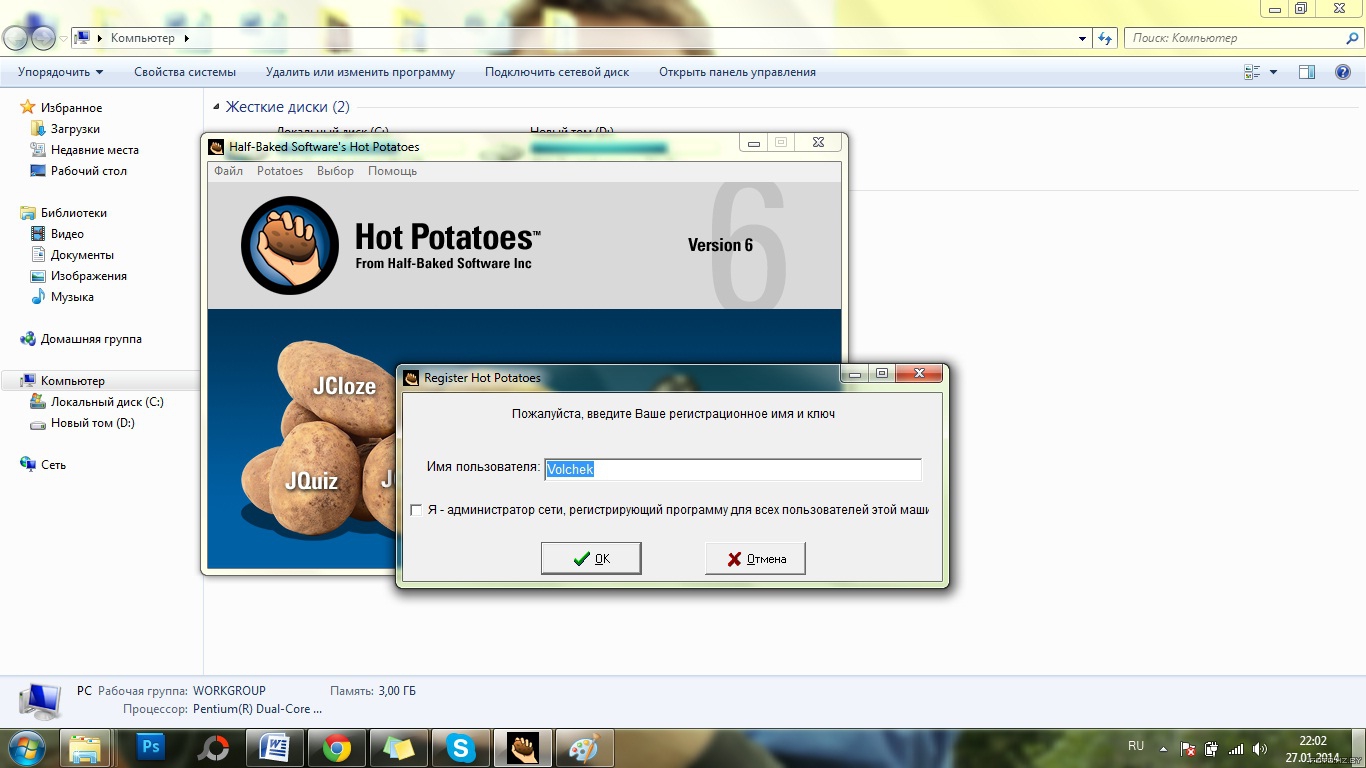Click the change view icon in Explorer
1366x768 pixels.
pos(1251,72)
